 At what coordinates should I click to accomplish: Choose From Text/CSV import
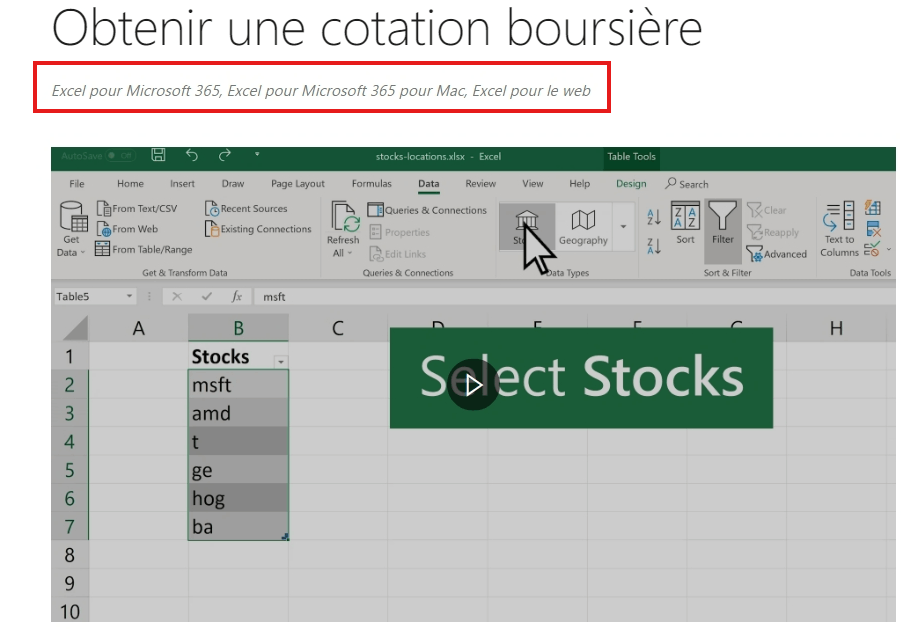tap(137, 208)
